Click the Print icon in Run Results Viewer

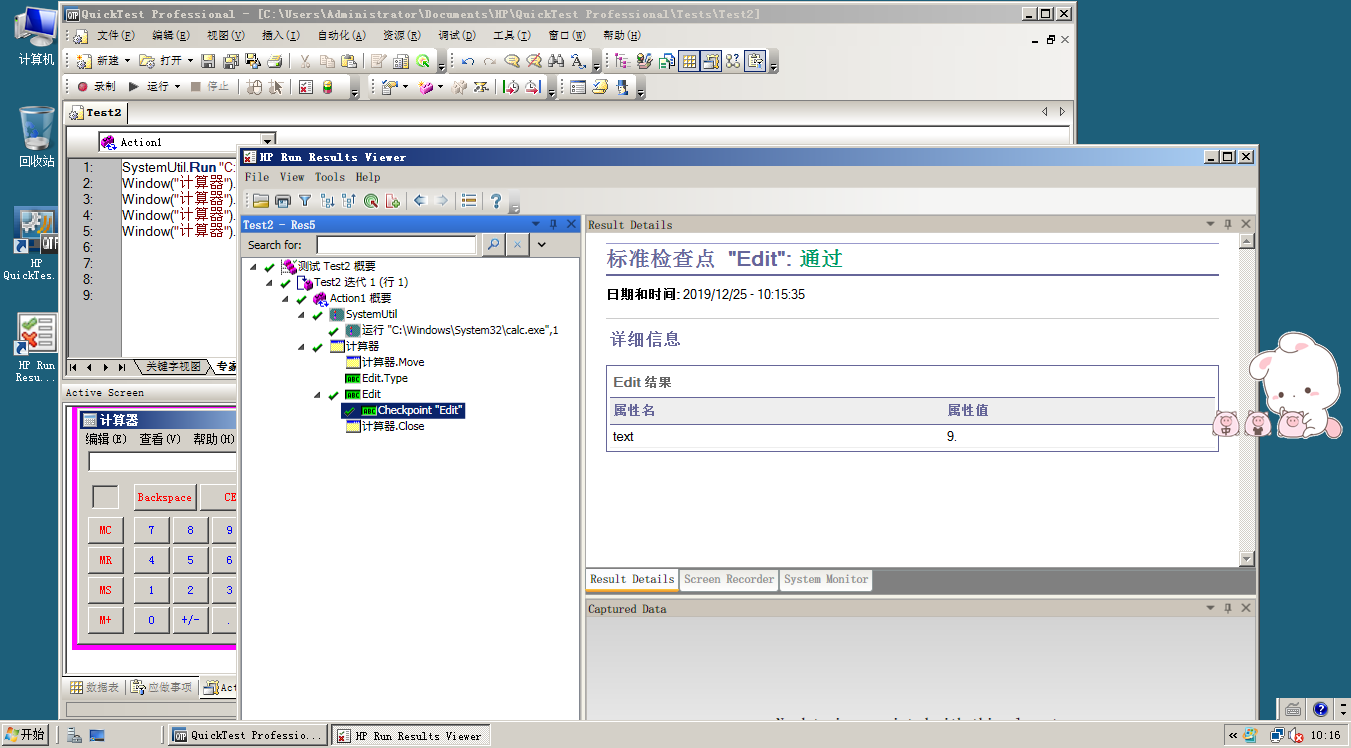(x=283, y=201)
